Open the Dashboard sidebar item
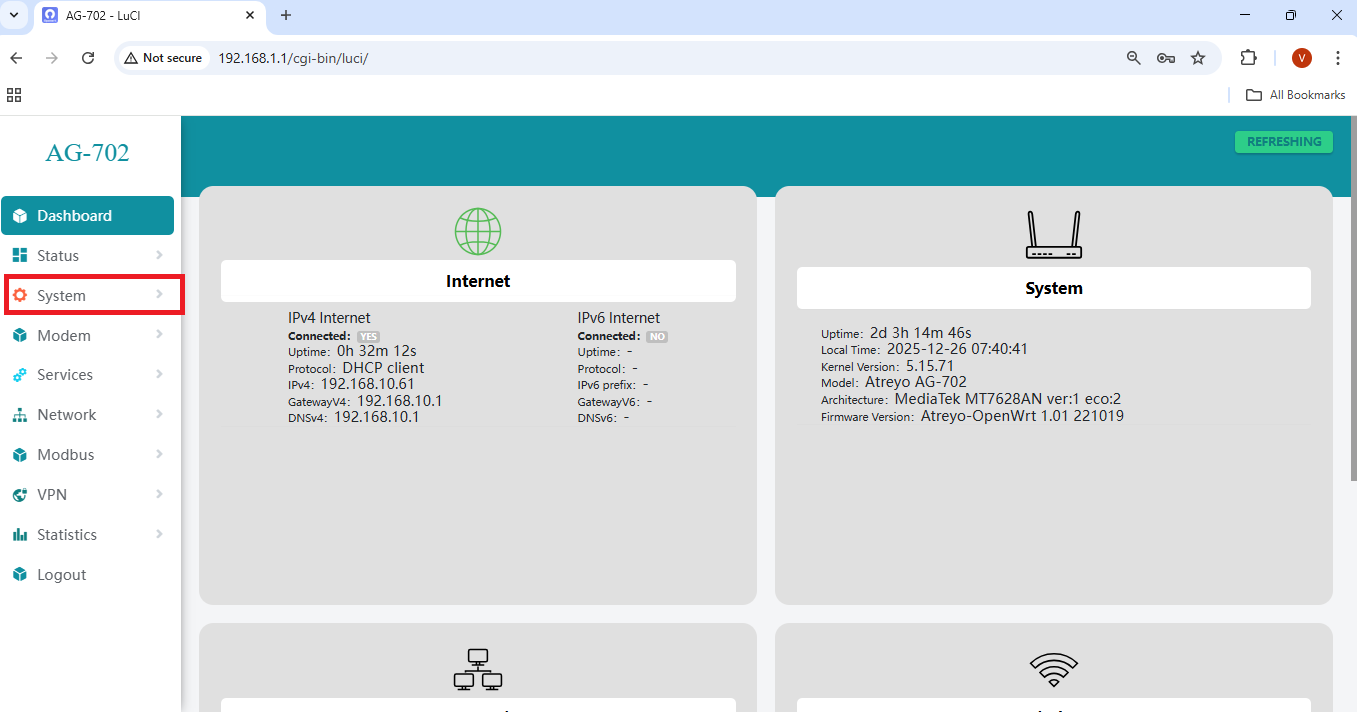This screenshot has width=1357, height=712. coord(88,216)
